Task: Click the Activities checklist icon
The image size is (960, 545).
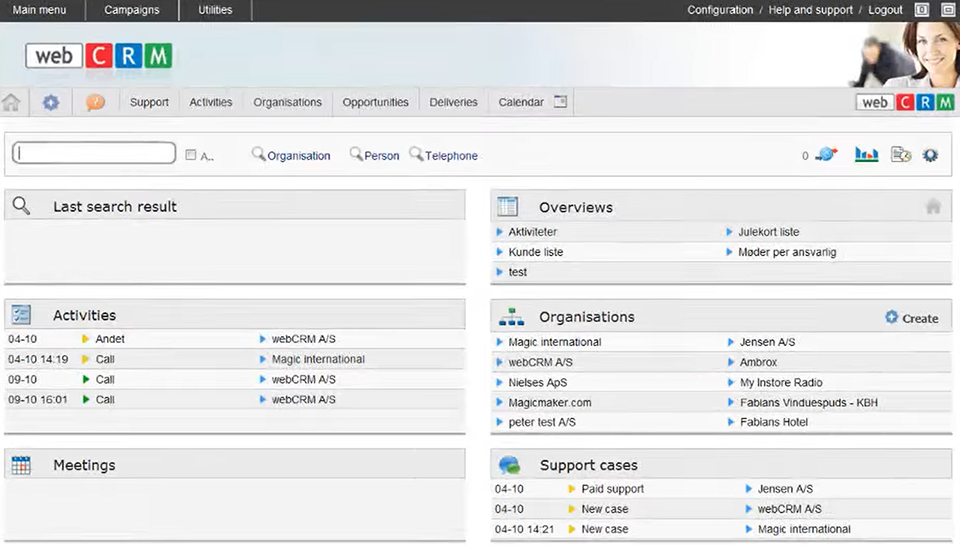Action: click(x=21, y=315)
